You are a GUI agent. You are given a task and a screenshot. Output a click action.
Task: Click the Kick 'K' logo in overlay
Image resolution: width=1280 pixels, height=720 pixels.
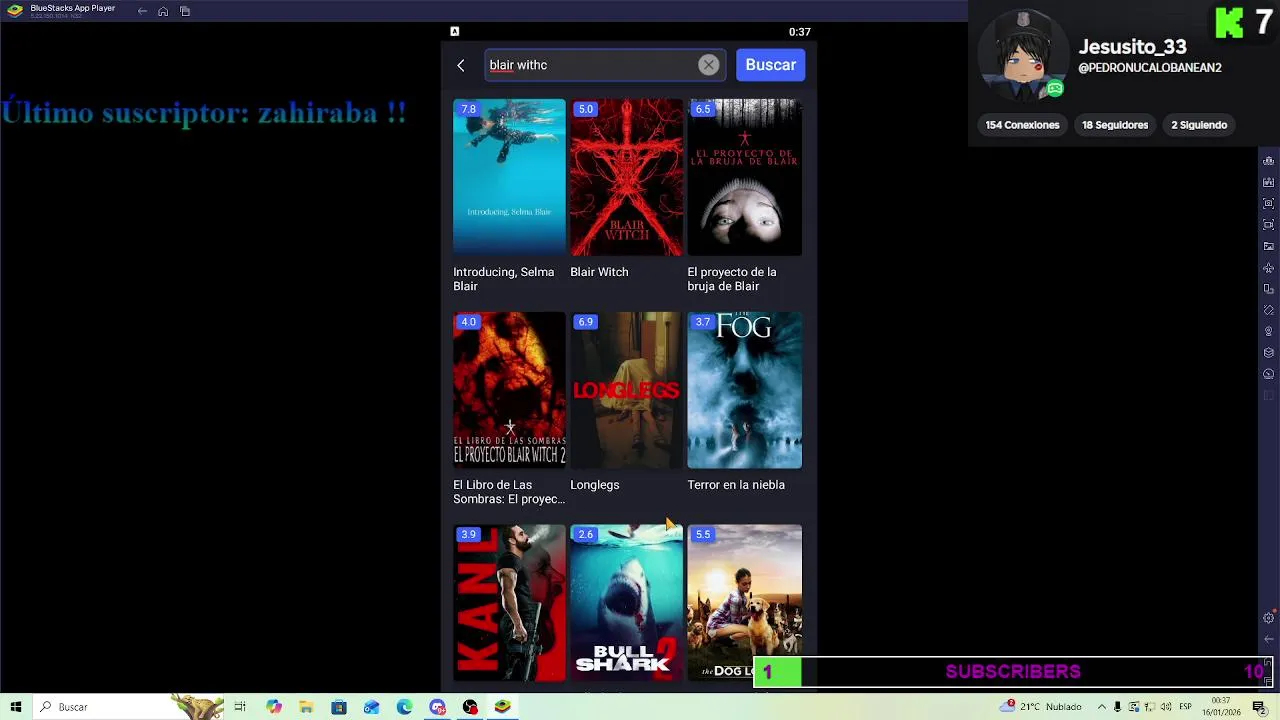pyautogui.click(x=1229, y=22)
